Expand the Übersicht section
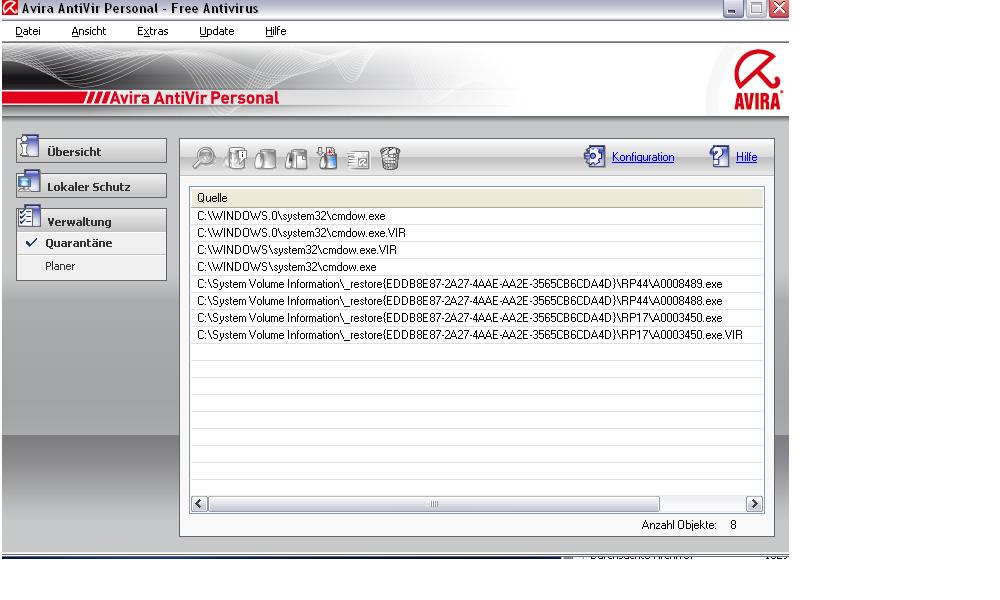This screenshot has width=1000, height=600. (x=91, y=150)
